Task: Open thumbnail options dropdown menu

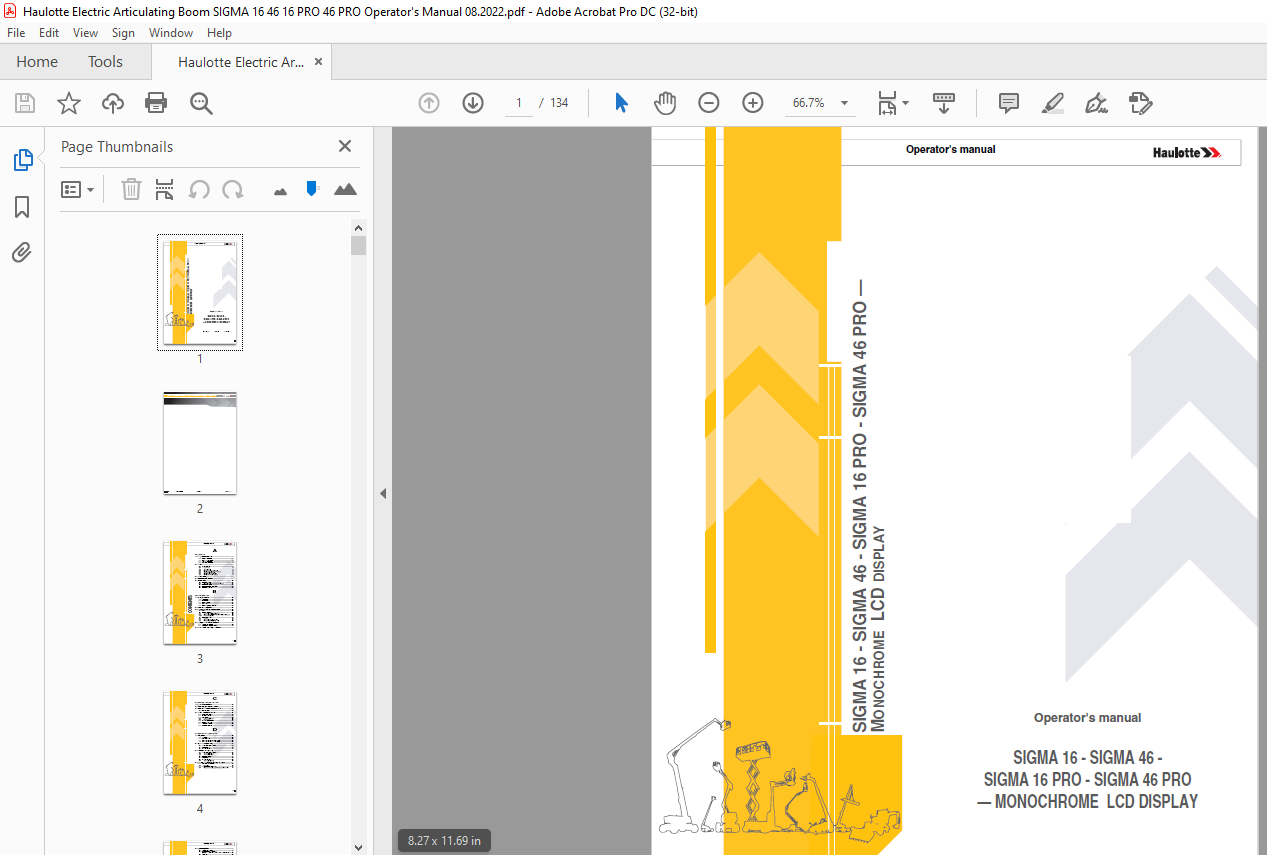Action: [78, 189]
